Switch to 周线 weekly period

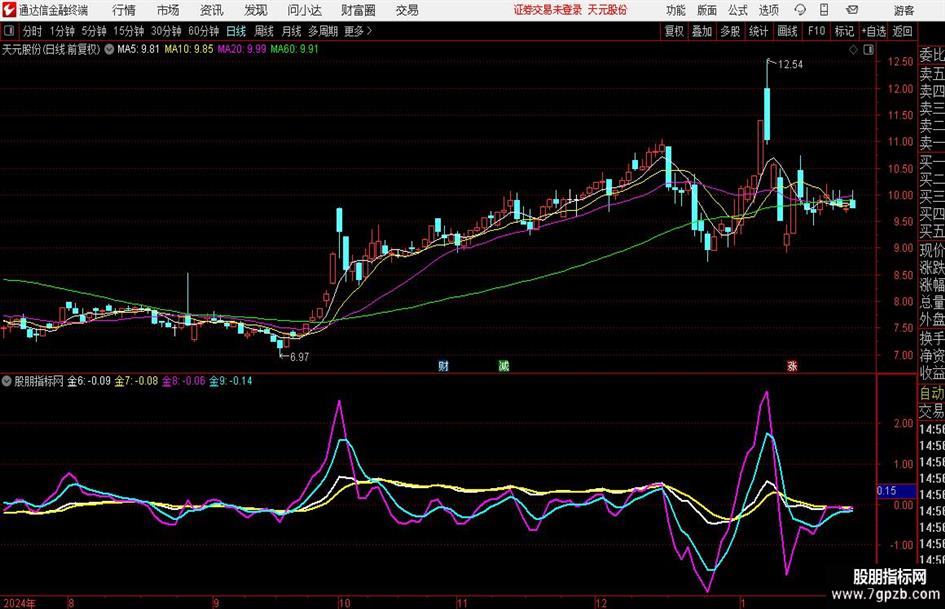[264, 31]
